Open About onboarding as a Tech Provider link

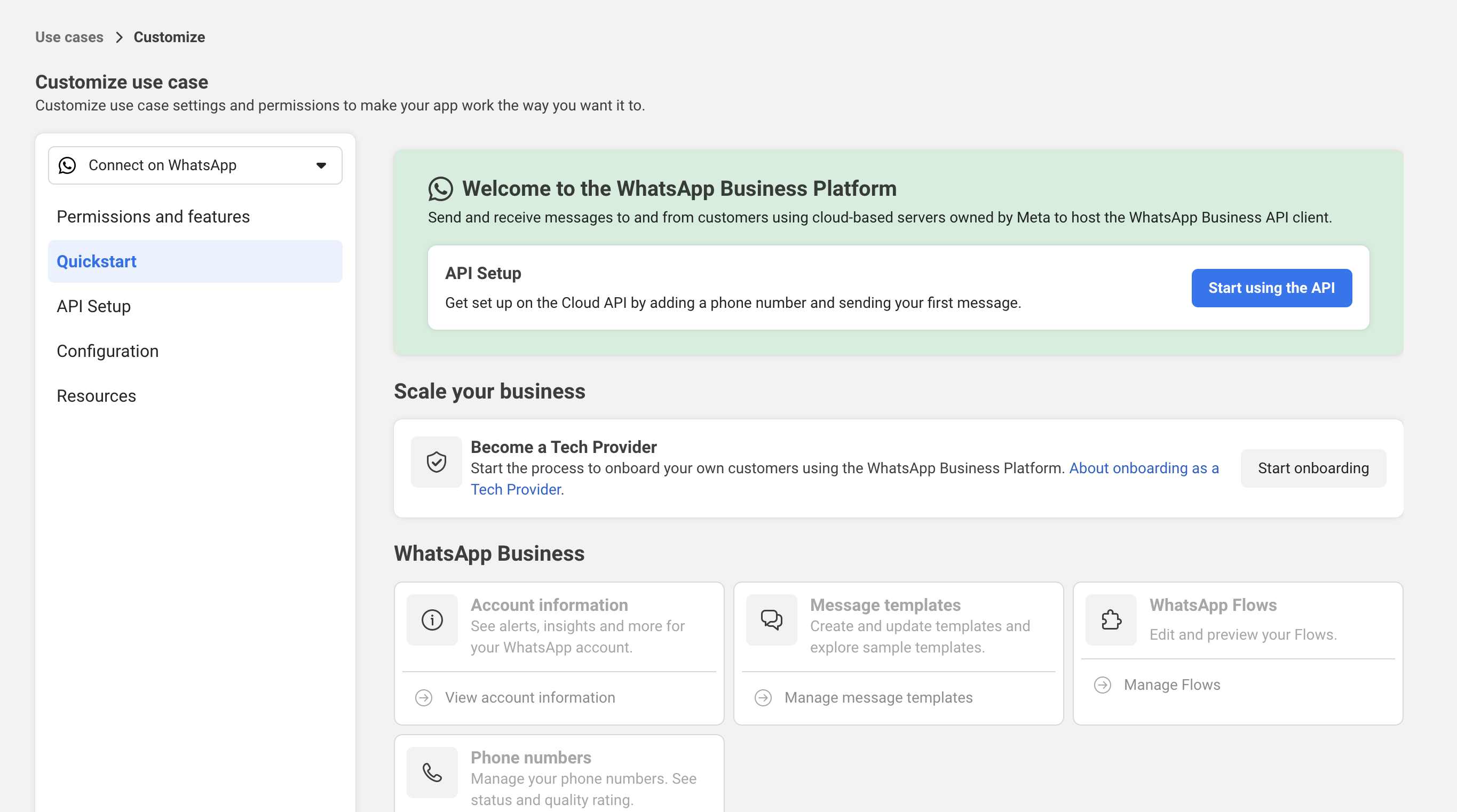(1143, 468)
